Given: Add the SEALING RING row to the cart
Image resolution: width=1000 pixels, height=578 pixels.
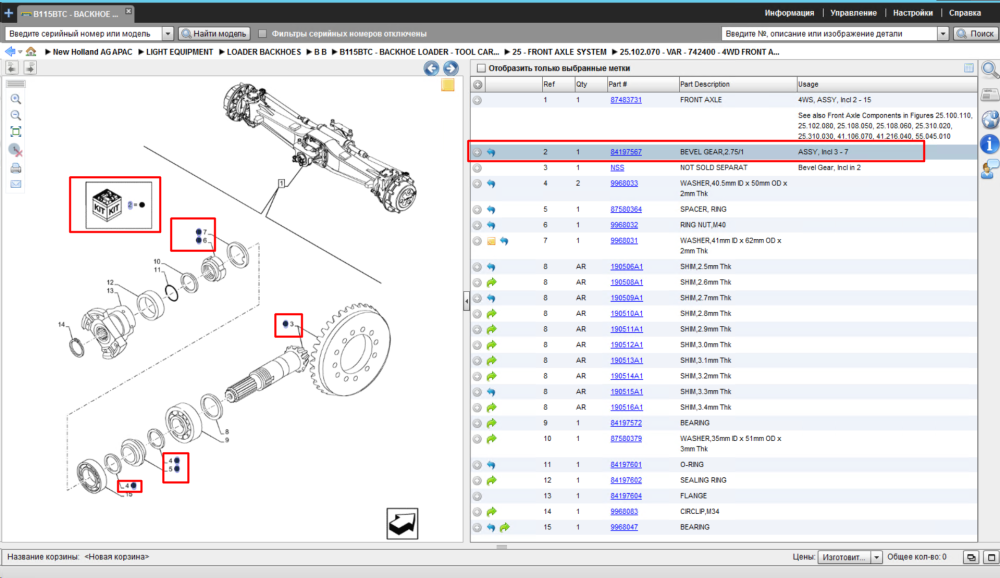Looking at the screenshot, I should tap(477, 480).
